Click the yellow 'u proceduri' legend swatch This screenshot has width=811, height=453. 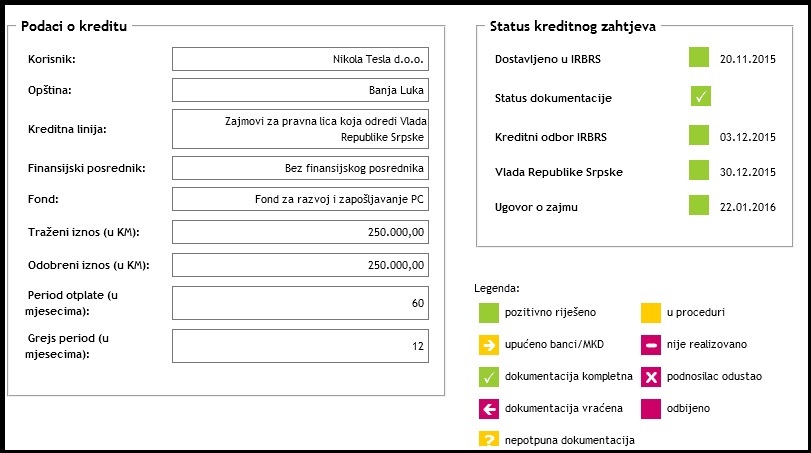(x=650, y=313)
